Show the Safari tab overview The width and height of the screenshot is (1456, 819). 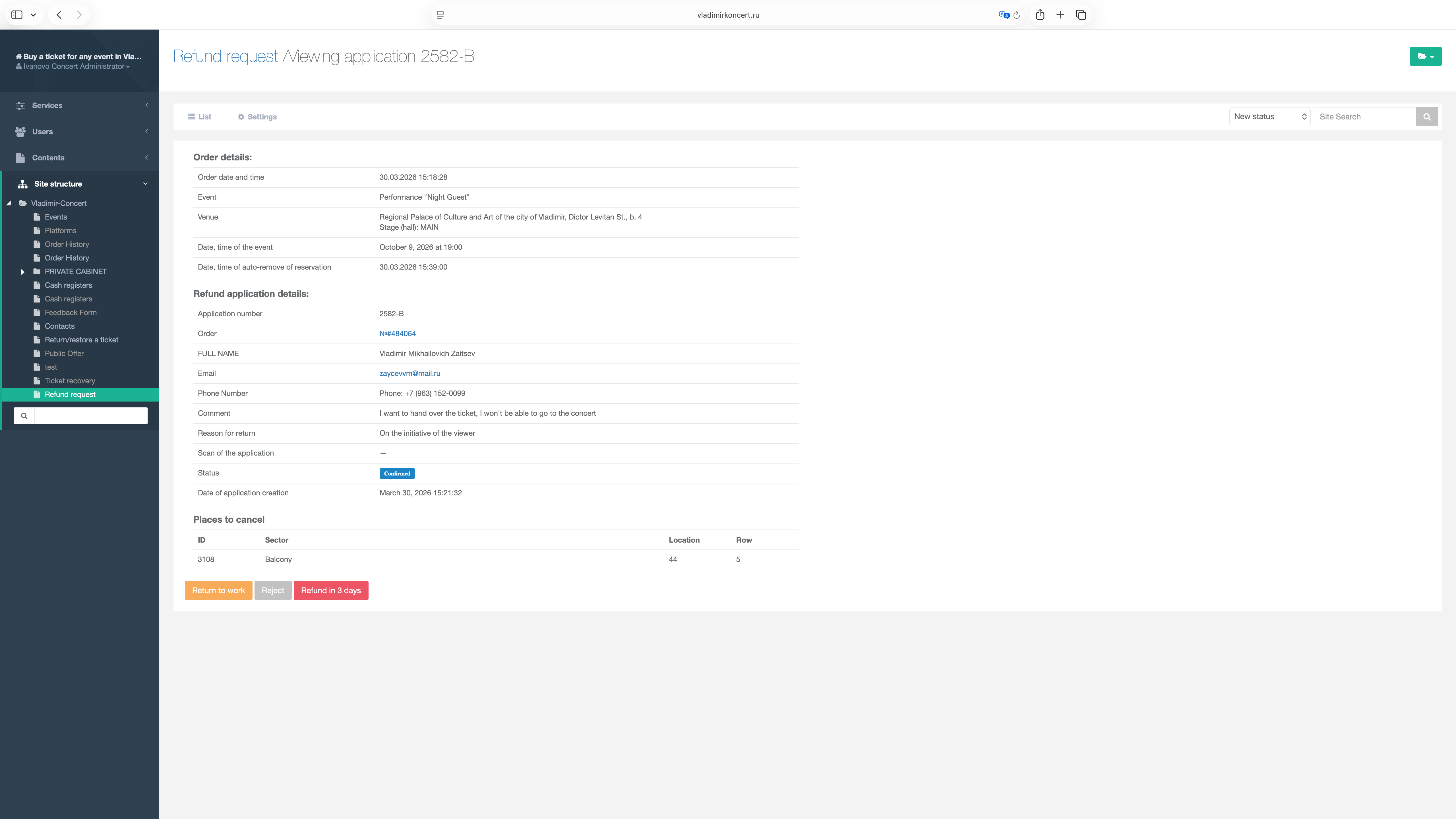(x=1081, y=15)
